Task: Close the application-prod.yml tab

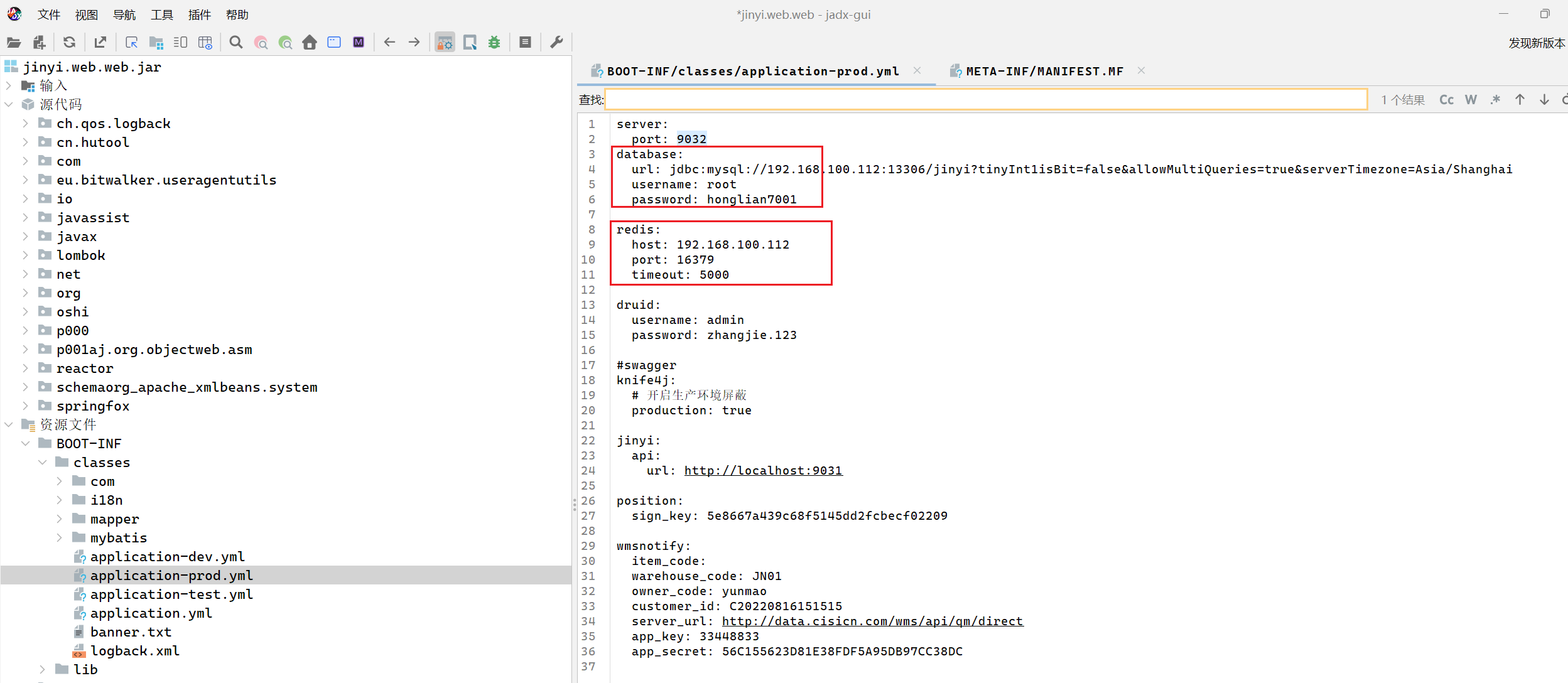Action: (917, 71)
